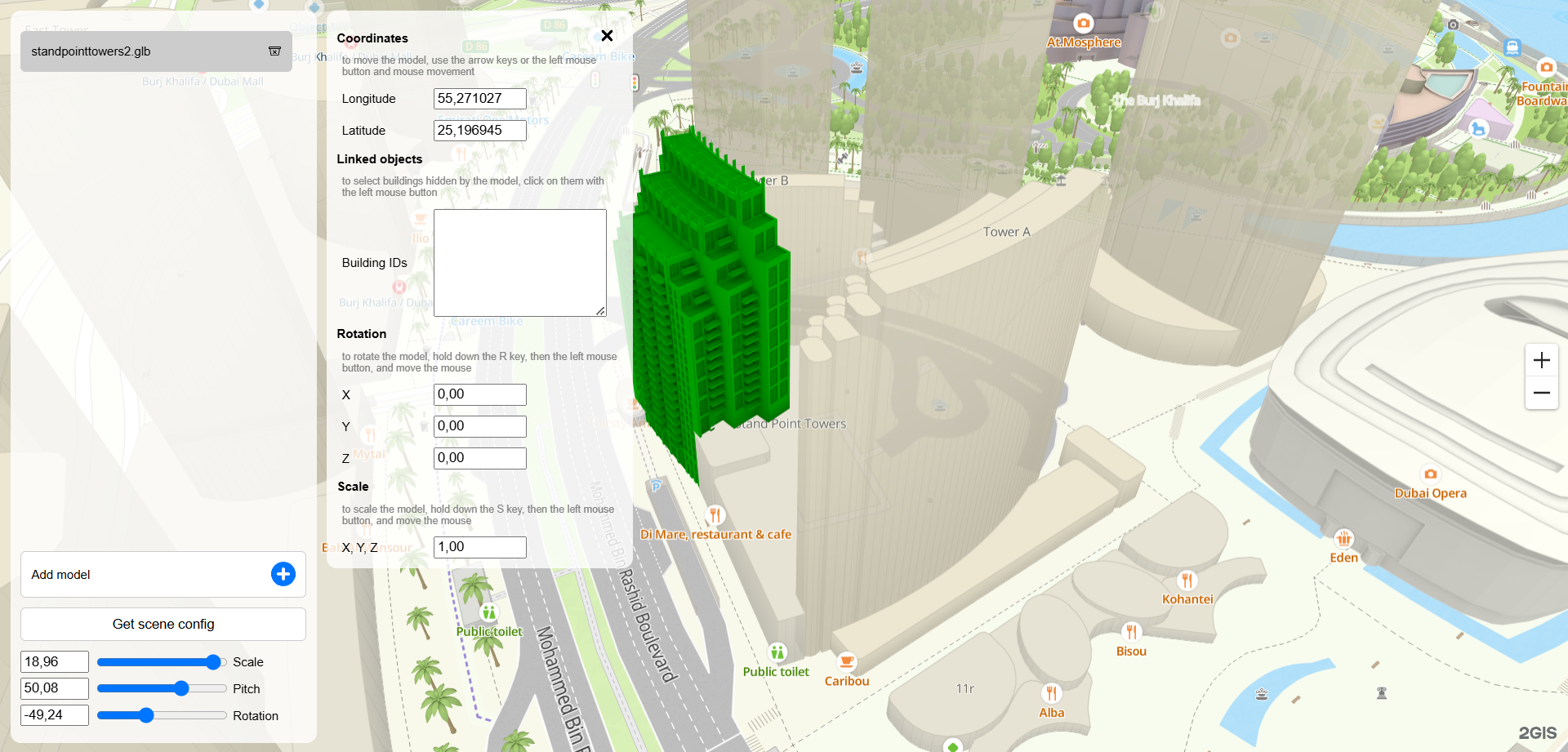The height and width of the screenshot is (752, 1568).
Task: Click the At.Mosphere camera marker
Action: 1083,24
